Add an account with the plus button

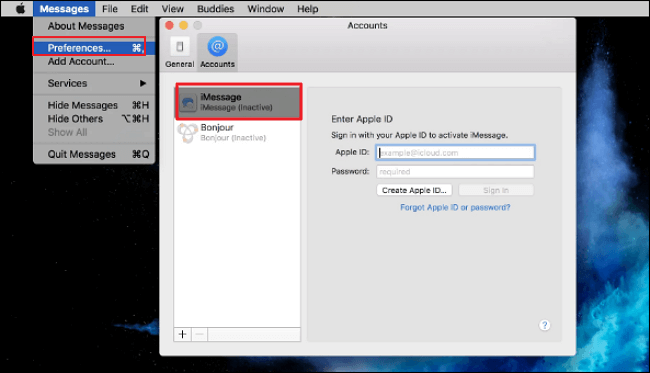[182, 334]
